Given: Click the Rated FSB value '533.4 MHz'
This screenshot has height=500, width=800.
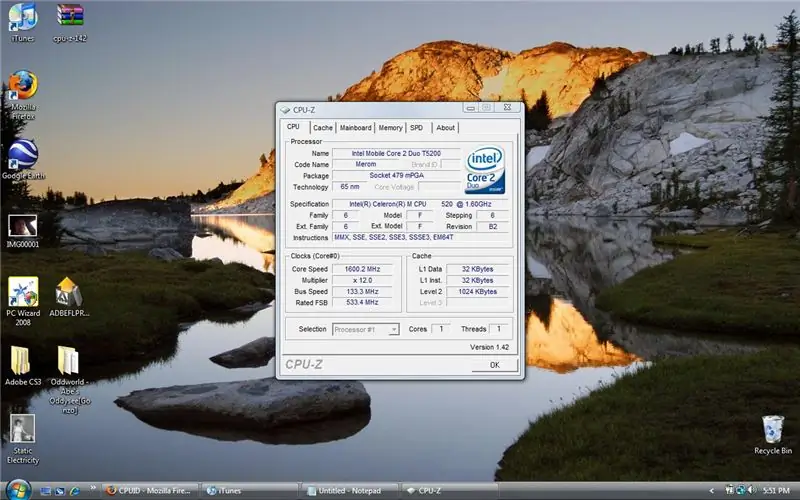Looking at the screenshot, I should (362, 303).
